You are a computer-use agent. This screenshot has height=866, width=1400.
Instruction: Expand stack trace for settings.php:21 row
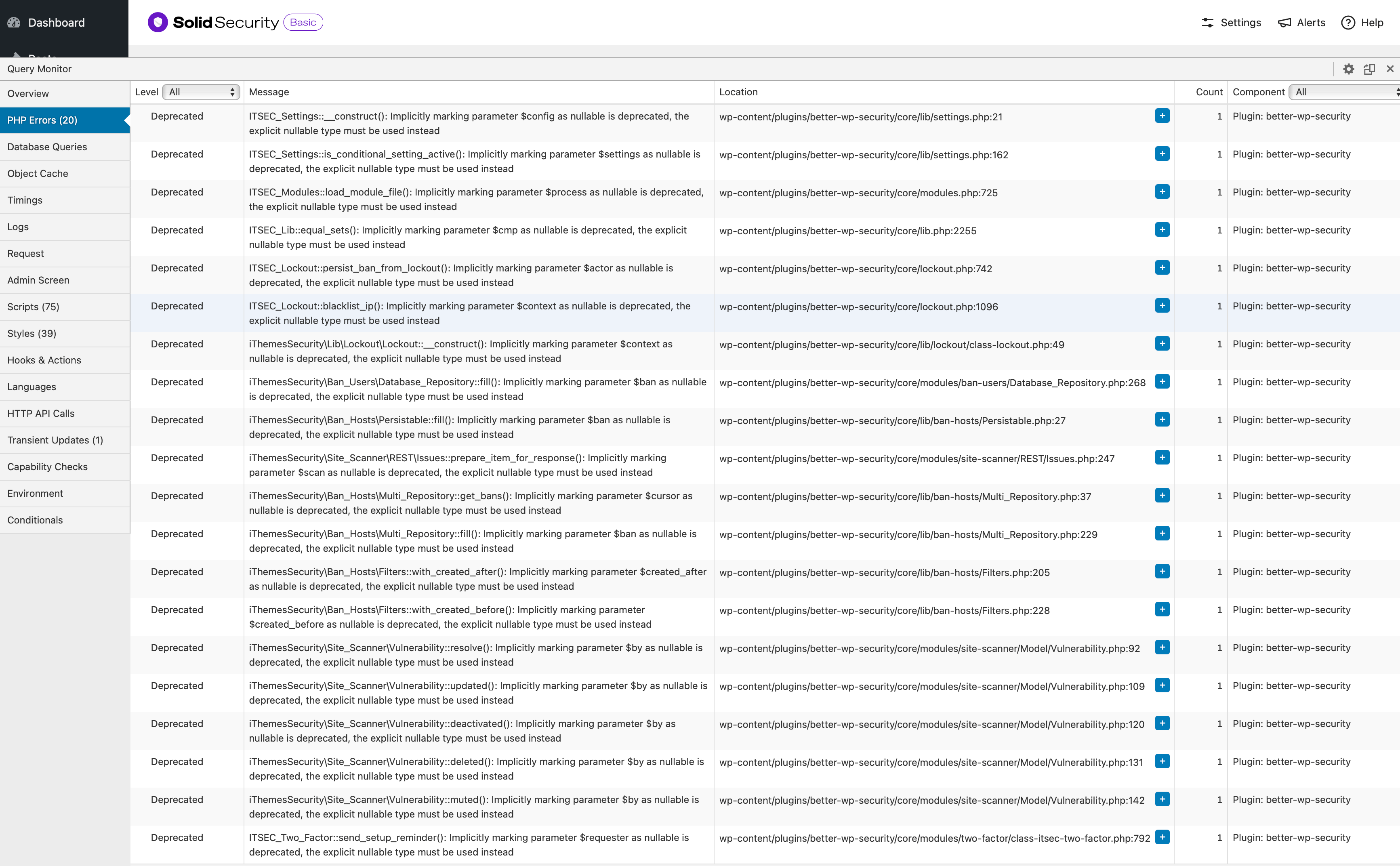(x=1162, y=116)
